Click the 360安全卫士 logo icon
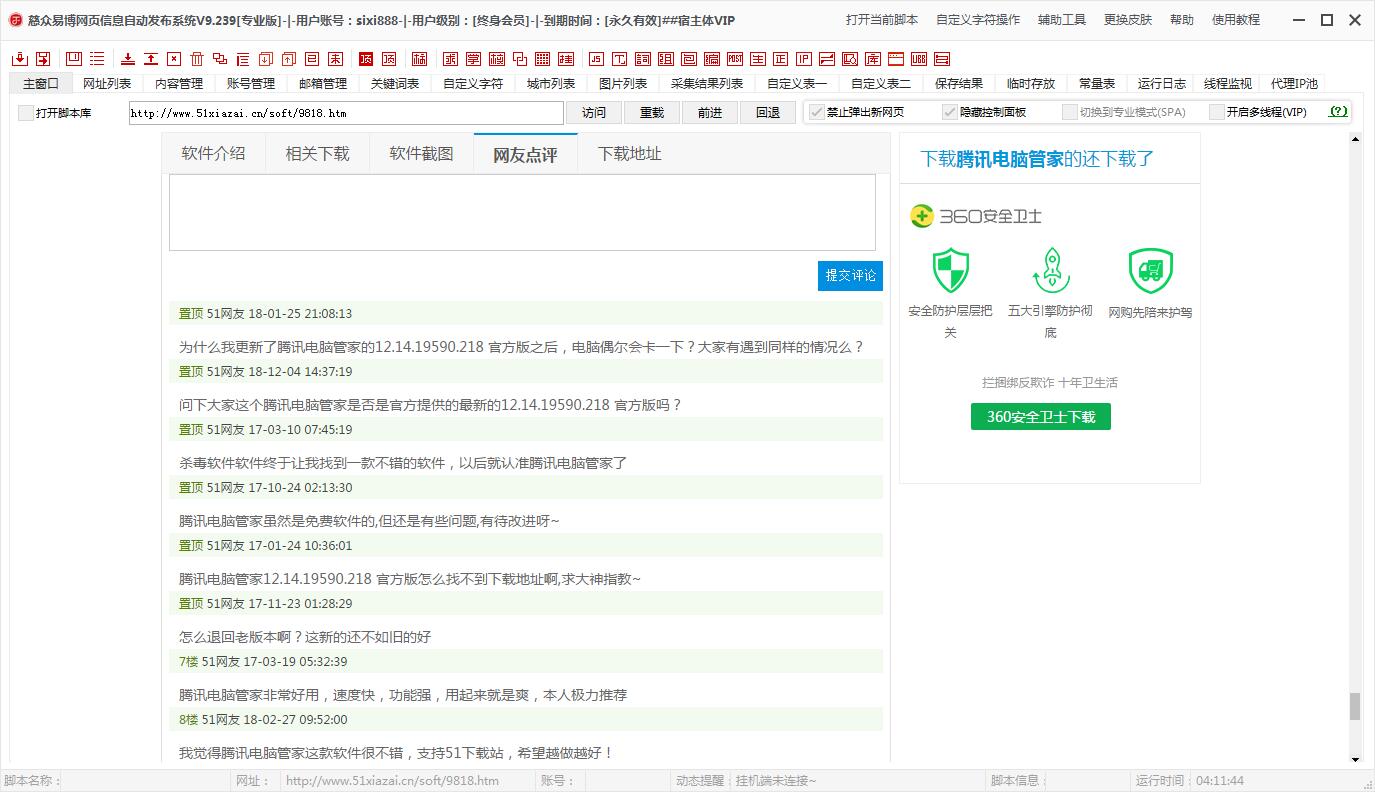 pyautogui.click(x=921, y=216)
